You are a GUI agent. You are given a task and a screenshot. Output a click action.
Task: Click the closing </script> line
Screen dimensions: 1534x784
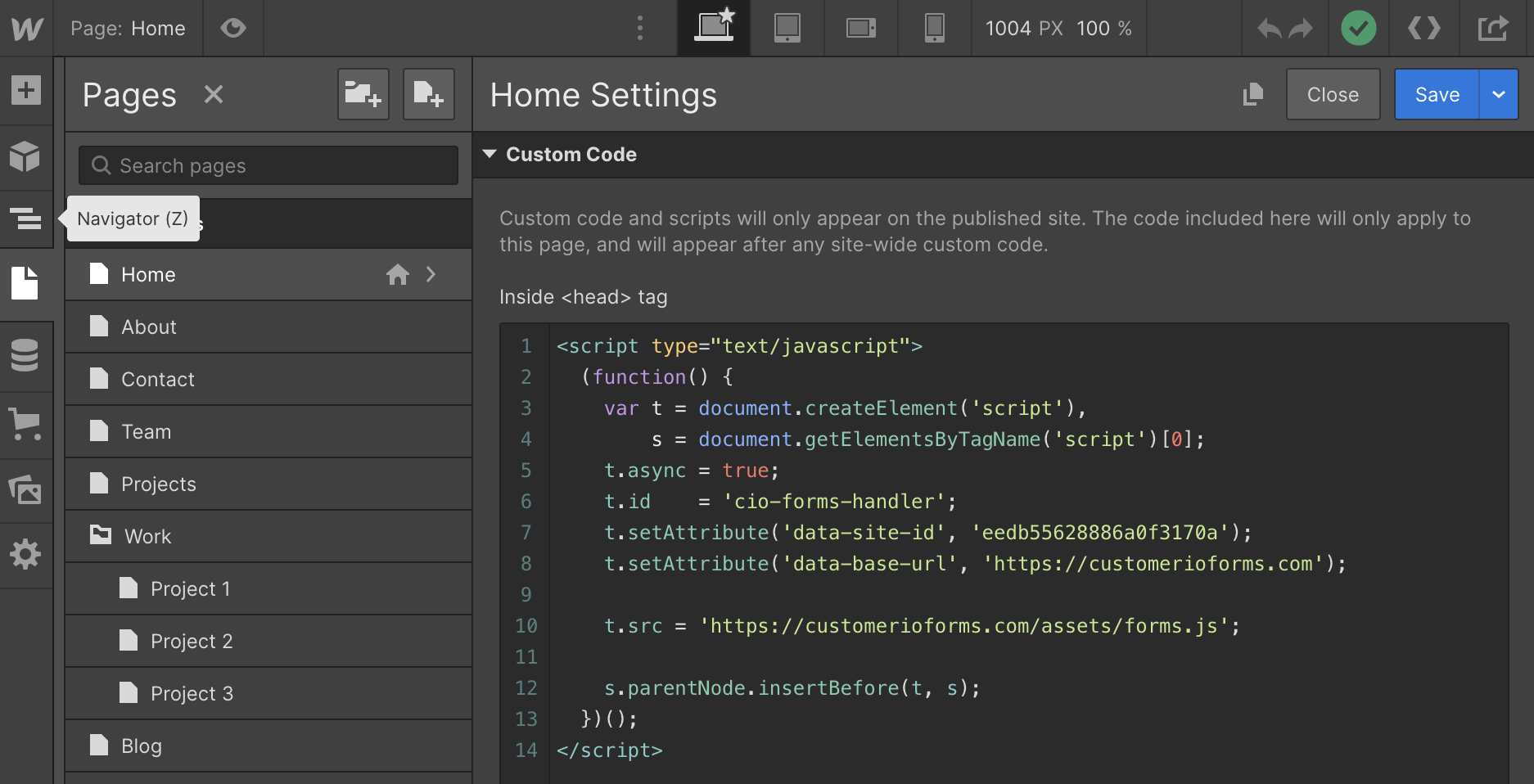pos(610,750)
